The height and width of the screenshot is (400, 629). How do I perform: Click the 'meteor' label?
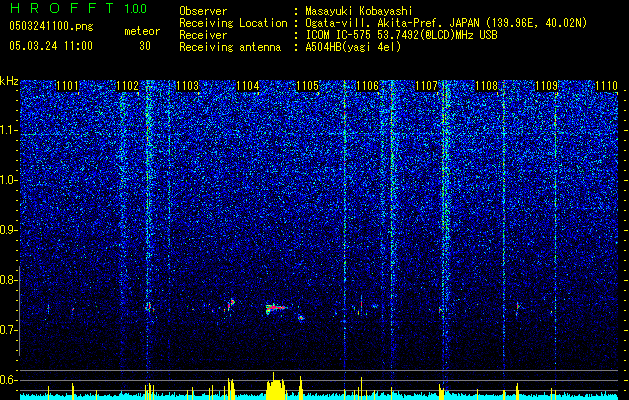142,31
